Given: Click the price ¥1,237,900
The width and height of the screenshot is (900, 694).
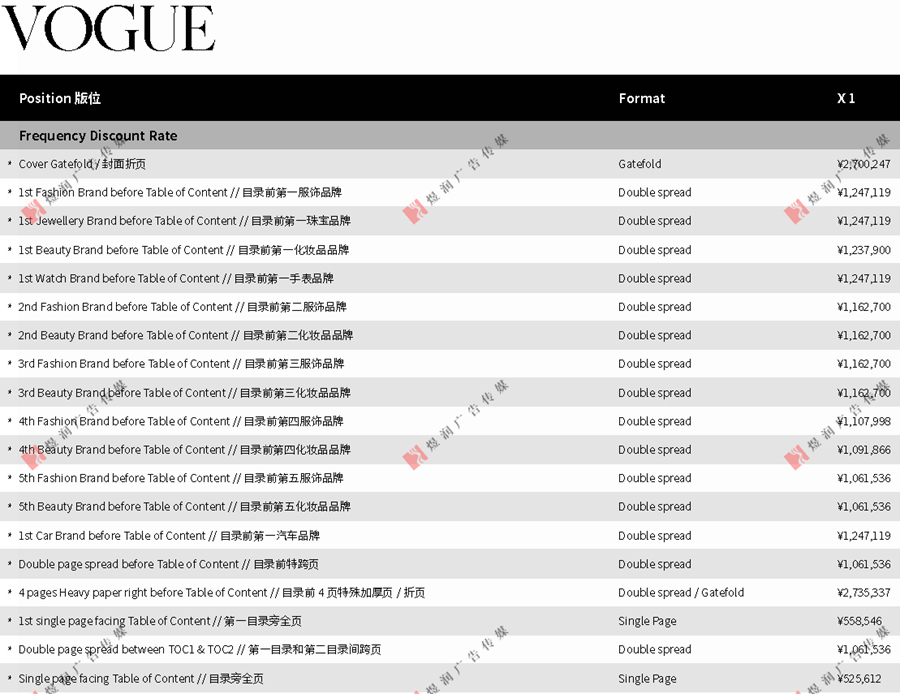Looking at the screenshot, I should point(864,250).
